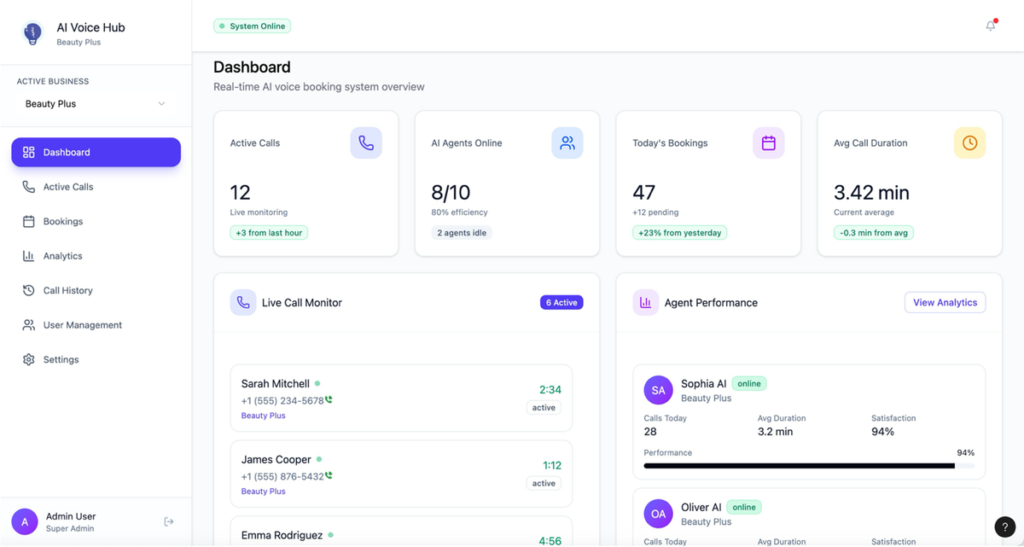Click the Today's Bookings calendar icon
The height and width of the screenshot is (547, 1024).
click(768, 143)
